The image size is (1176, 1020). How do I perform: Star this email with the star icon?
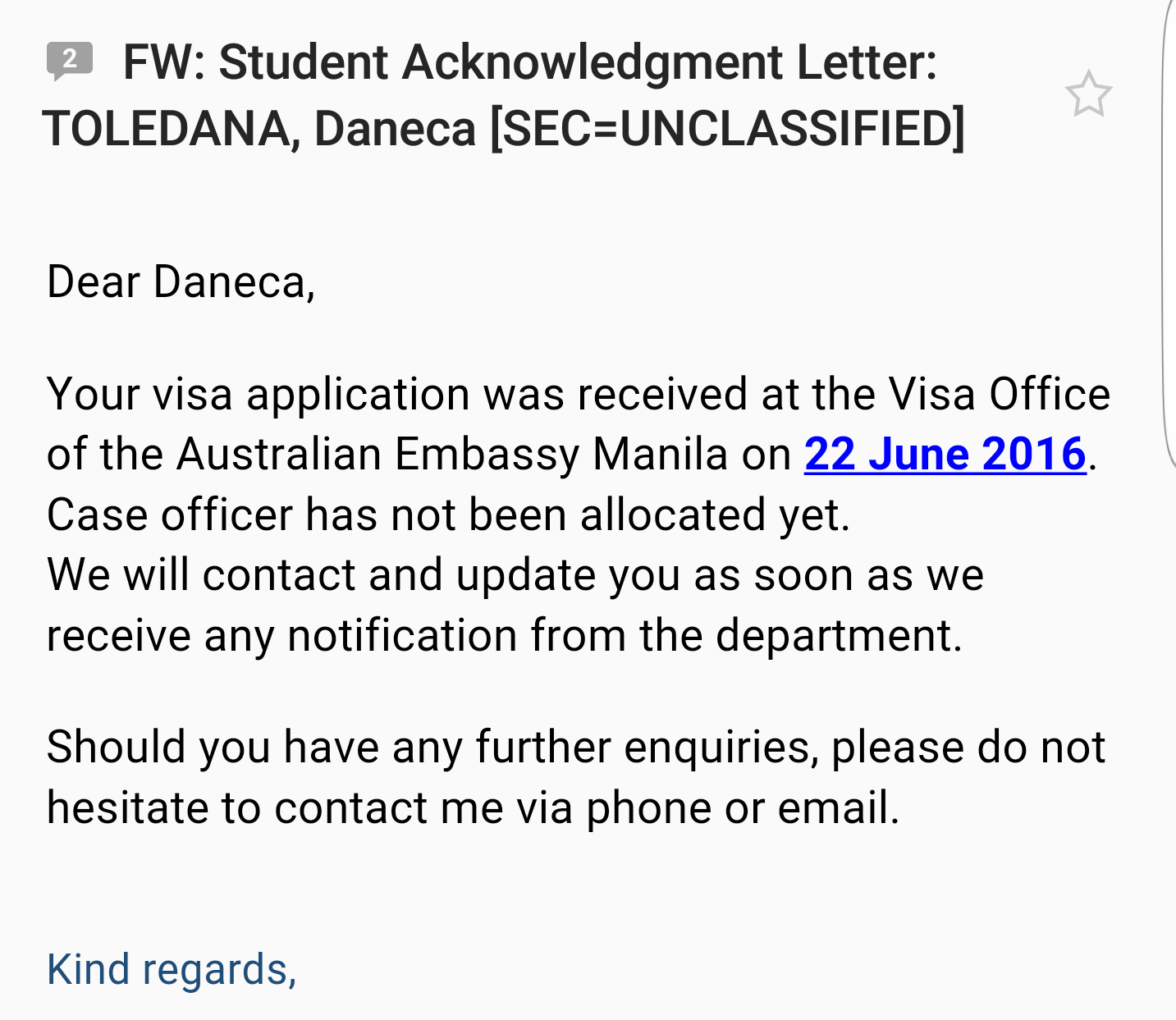point(1088,94)
